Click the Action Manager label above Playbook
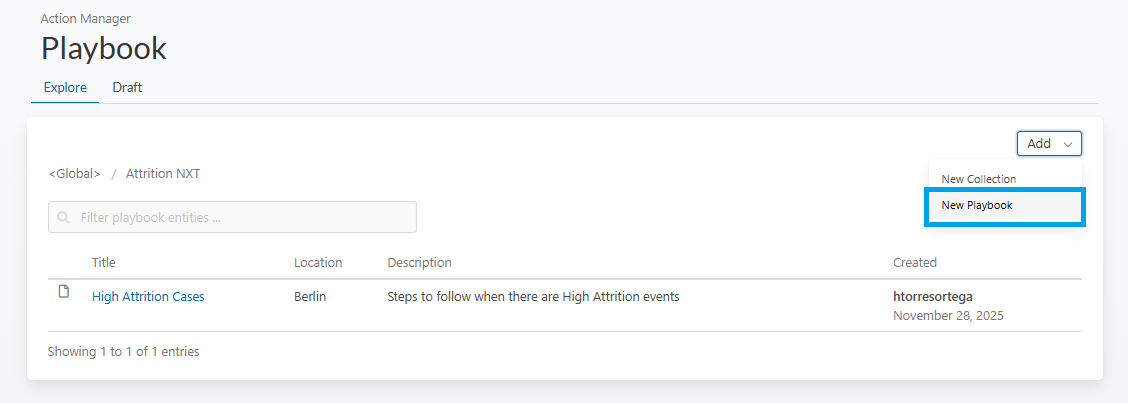The height and width of the screenshot is (403, 1128). point(85,18)
